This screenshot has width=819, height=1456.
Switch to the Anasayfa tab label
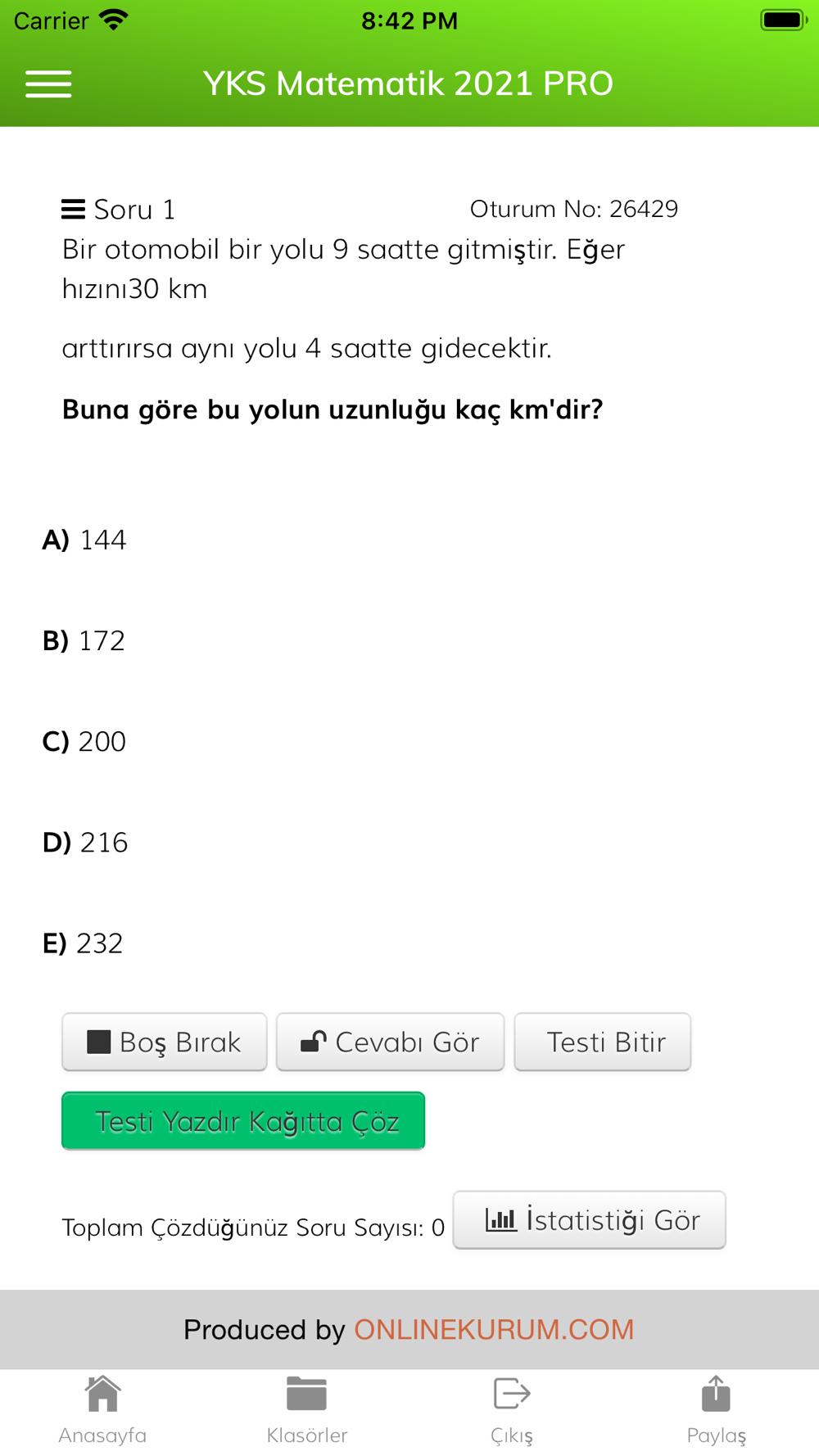(x=102, y=1435)
